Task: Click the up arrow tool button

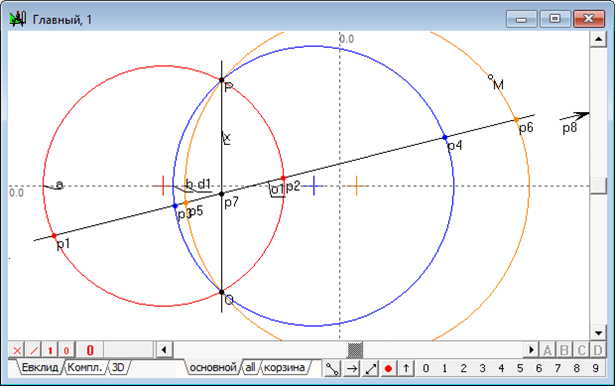Action: tap(406, 369)
